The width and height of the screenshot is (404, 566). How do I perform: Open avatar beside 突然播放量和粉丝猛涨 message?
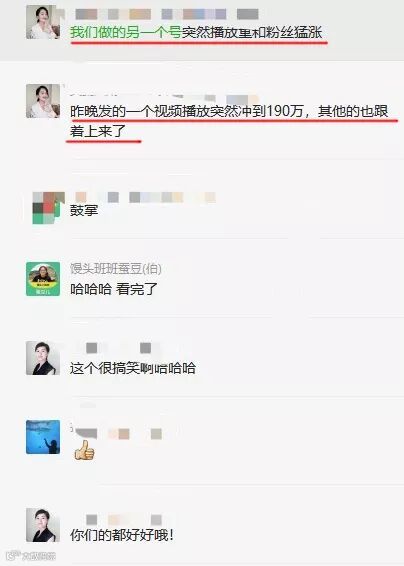pos(43,22)
